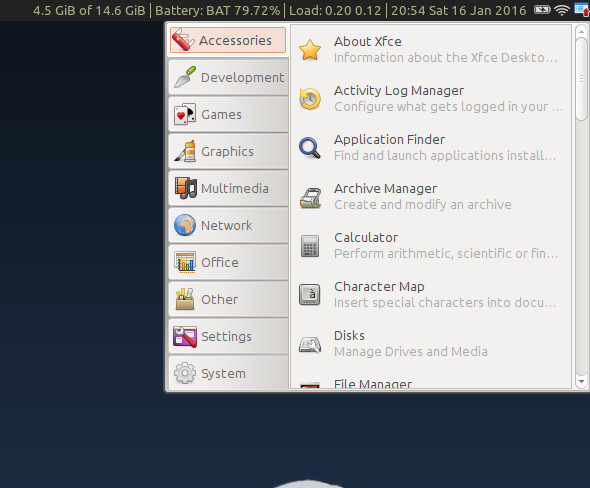Image resolution: width=590 pixels, height=488 pixels.
Task: Open the Graphics category
Action: click(228, 151)
